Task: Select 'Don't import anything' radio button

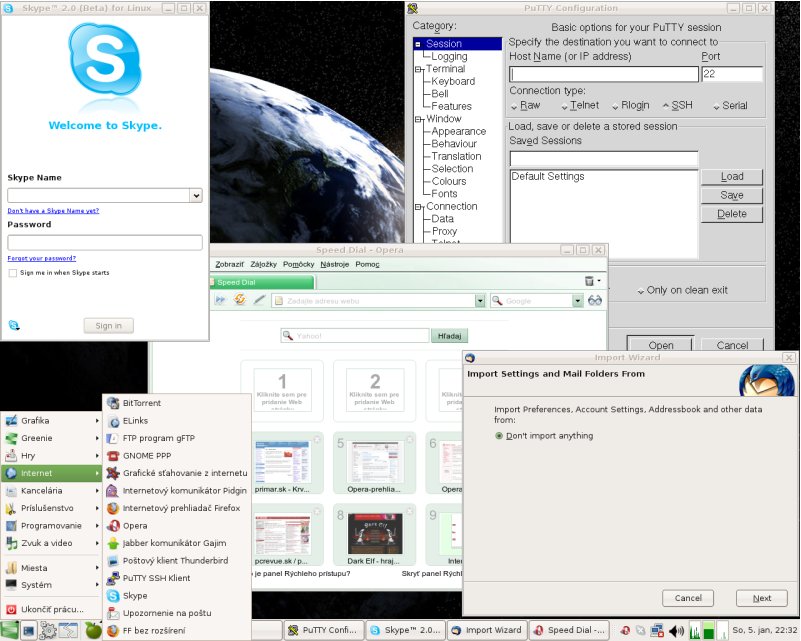Action: click(499, 436)
